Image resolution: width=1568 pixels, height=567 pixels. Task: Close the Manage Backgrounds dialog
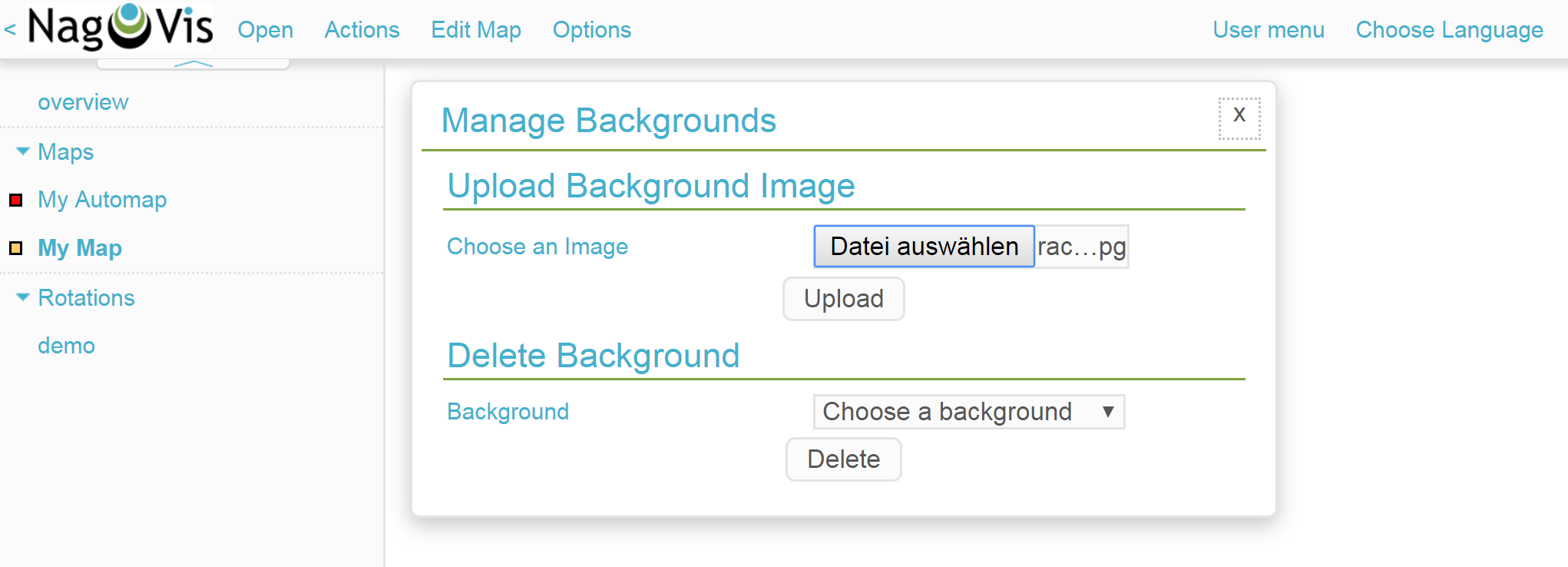click(x=1239, y=118)
